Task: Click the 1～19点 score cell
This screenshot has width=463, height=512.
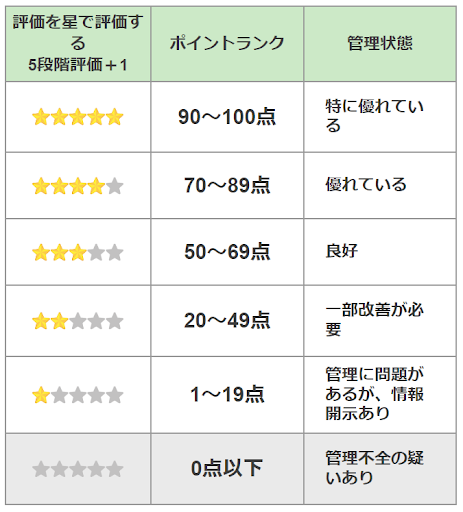Action: pos(227,395)
